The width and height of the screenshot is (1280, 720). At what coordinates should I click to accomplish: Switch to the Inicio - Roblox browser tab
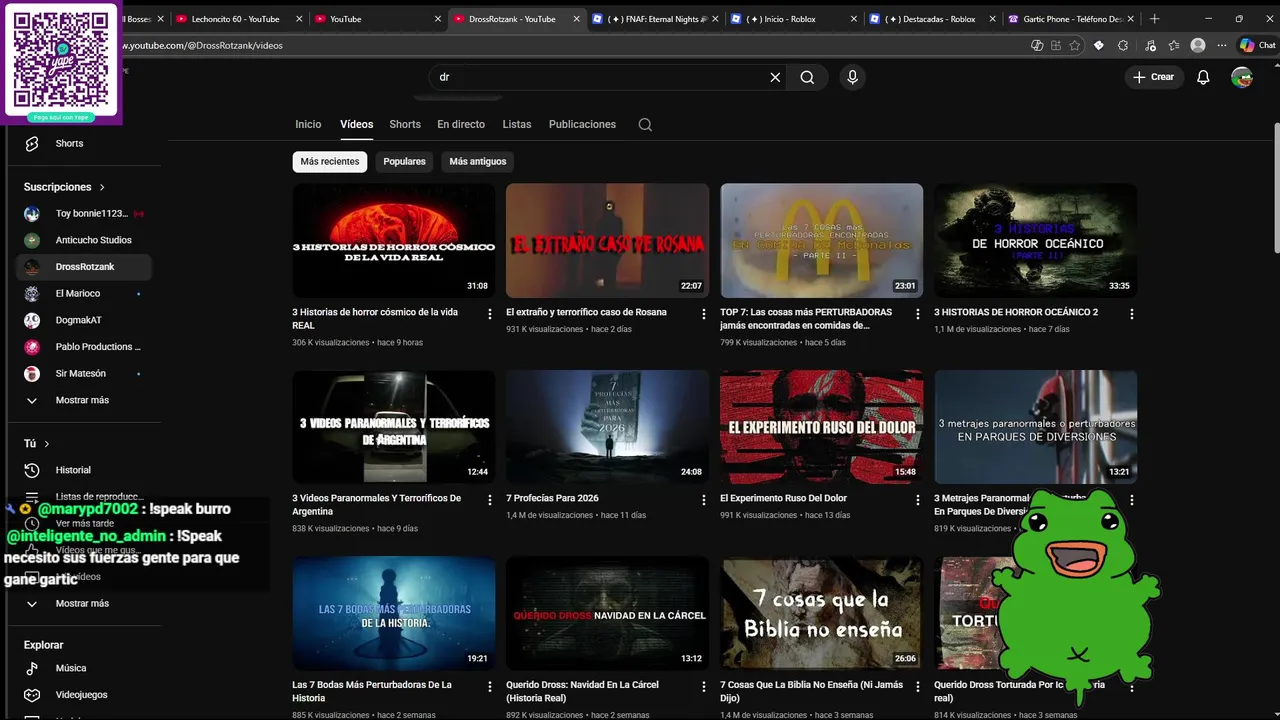point(793,19)
